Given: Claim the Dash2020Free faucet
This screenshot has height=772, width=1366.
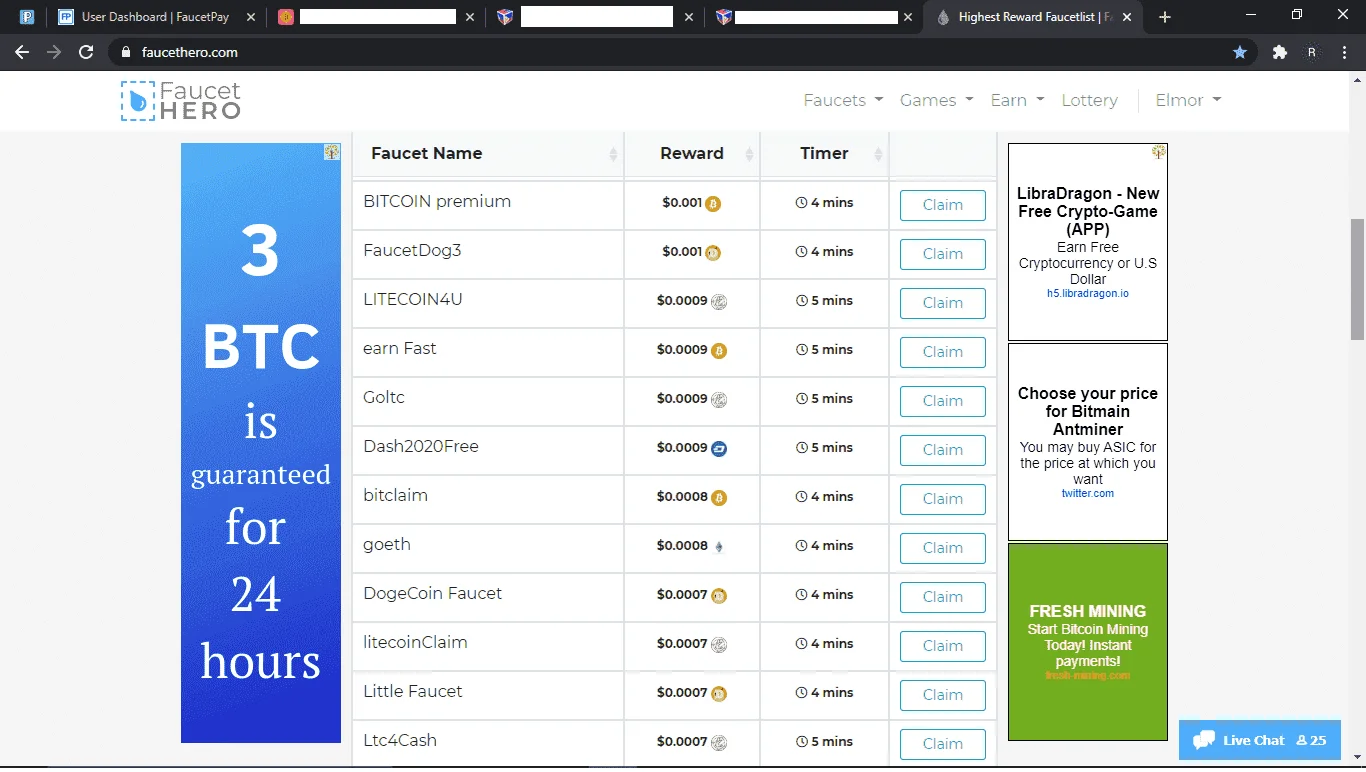Looking at the screenshot, I should [x=943, y=450].
